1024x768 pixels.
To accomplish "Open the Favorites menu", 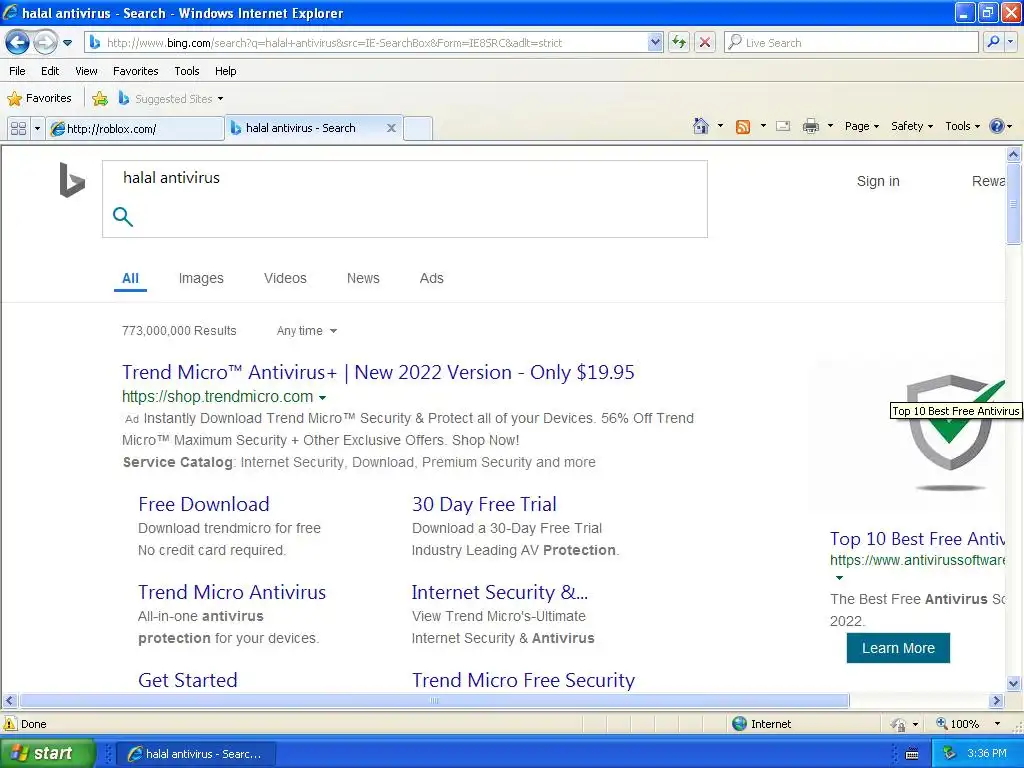I will click(135, 71).
